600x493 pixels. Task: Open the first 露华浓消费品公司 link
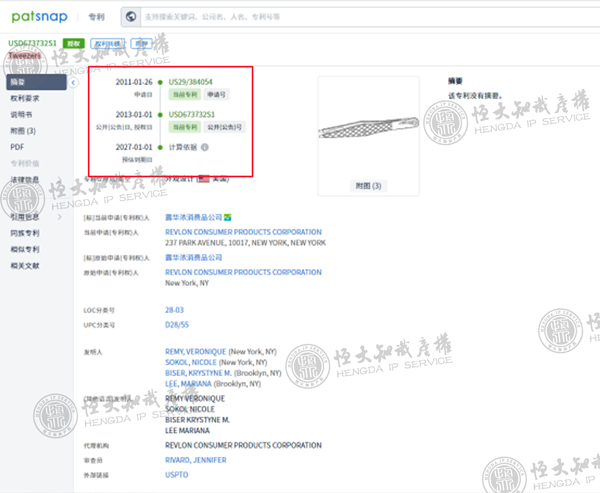(194, 217)
